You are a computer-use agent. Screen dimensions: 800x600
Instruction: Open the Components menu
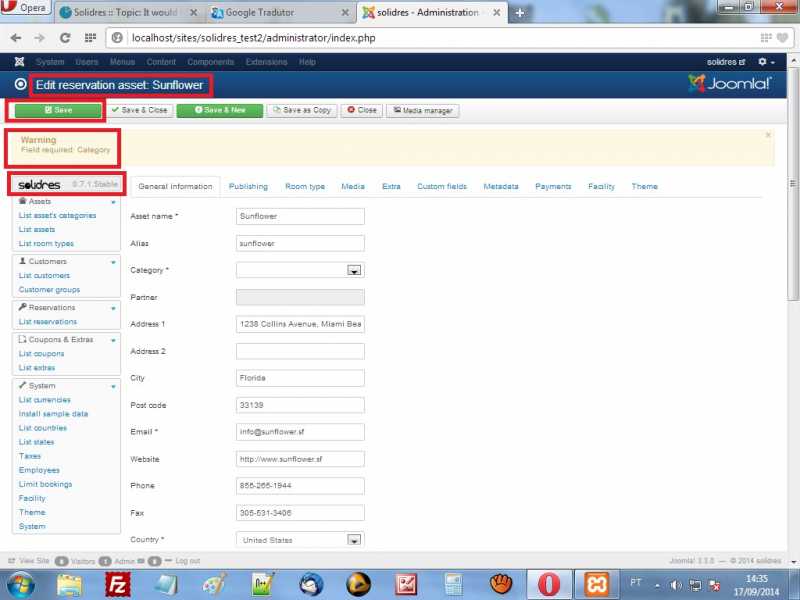click(x=211, y=62)
